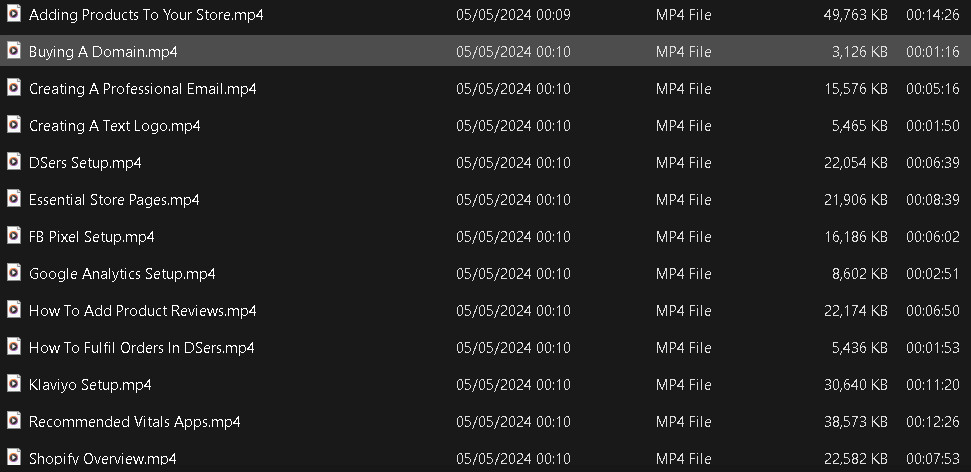Select the Shopify Overview.mp4 filename
This screenshot has height=472, width=971.
coord(102,458)
